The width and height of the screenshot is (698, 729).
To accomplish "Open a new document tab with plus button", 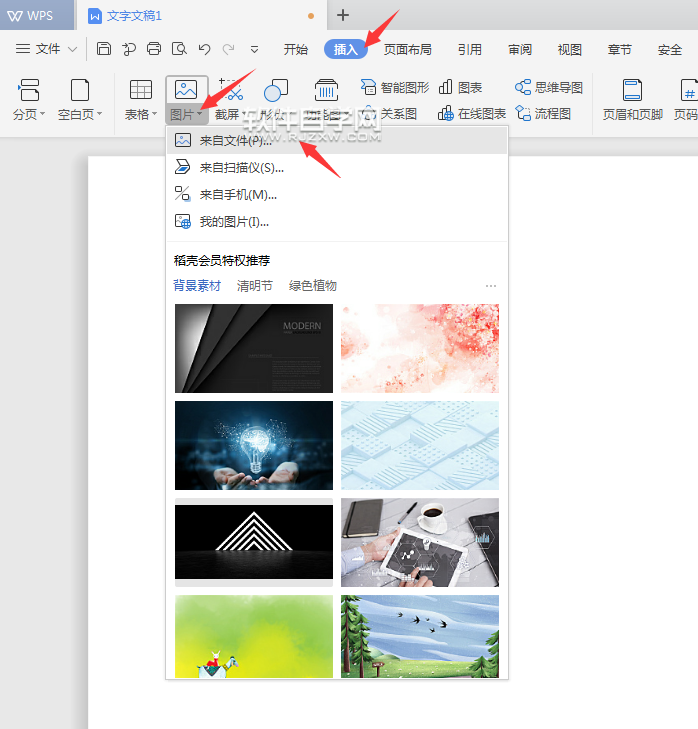I will [343, 15].
